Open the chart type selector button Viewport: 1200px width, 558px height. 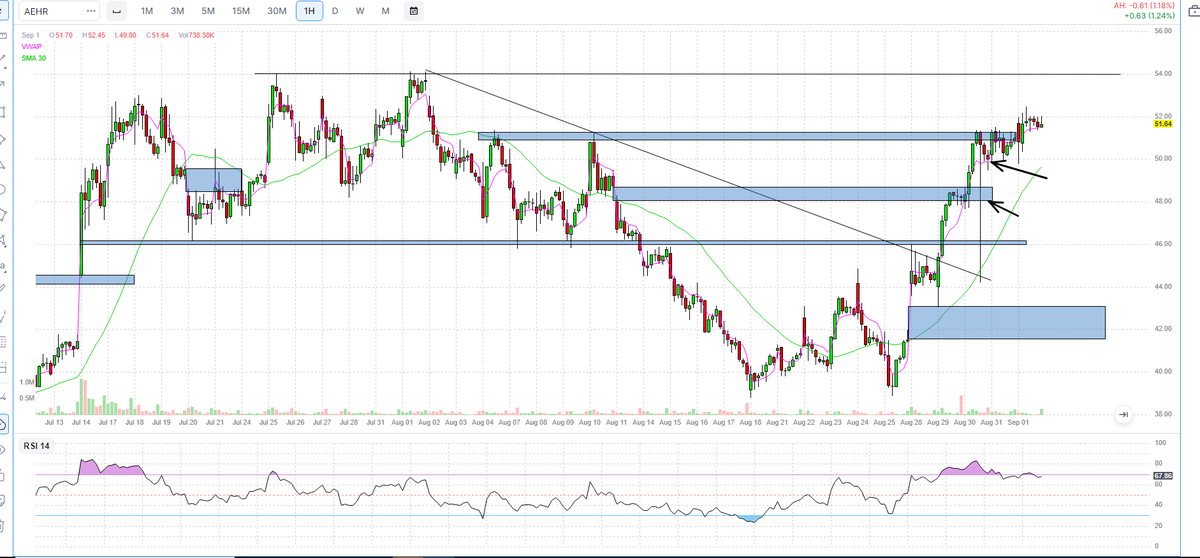[x=116, y=11]
